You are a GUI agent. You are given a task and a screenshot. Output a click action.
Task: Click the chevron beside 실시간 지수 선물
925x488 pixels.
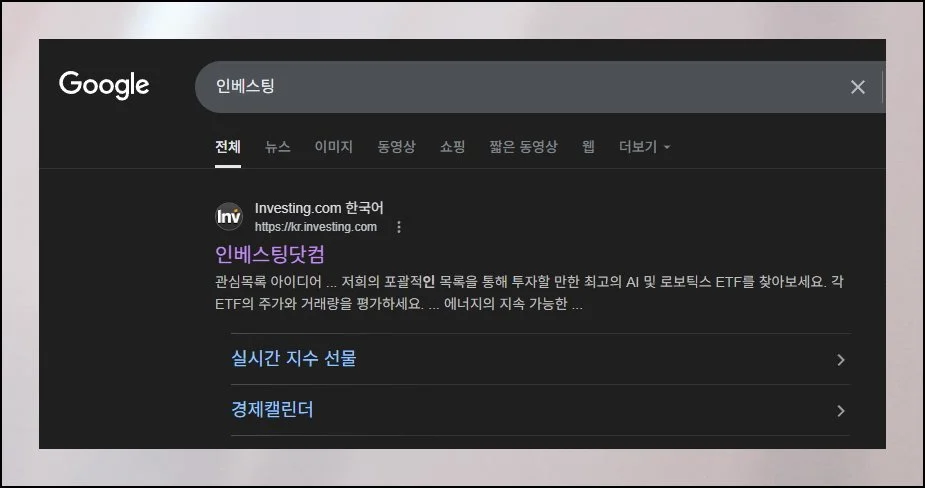coord(840,360)
